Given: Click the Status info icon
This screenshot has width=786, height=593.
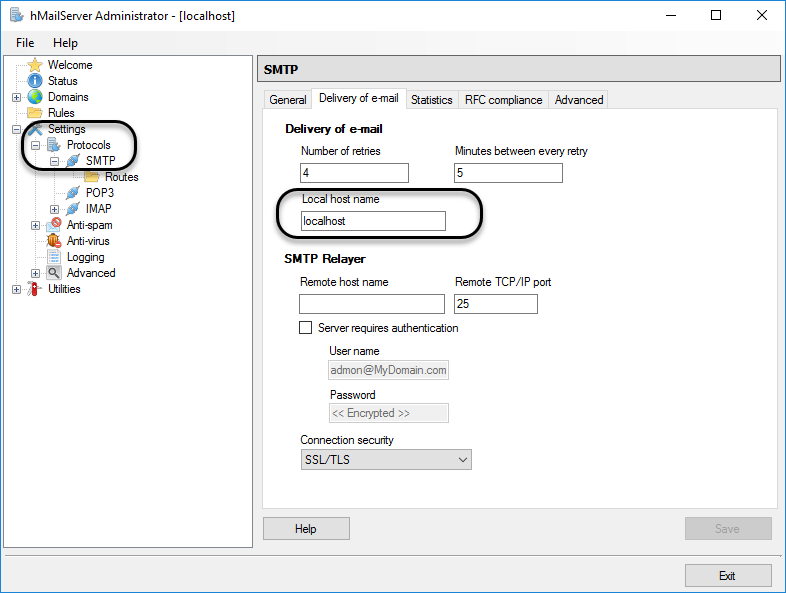Looking at the screenshot, I should [35, 81].
